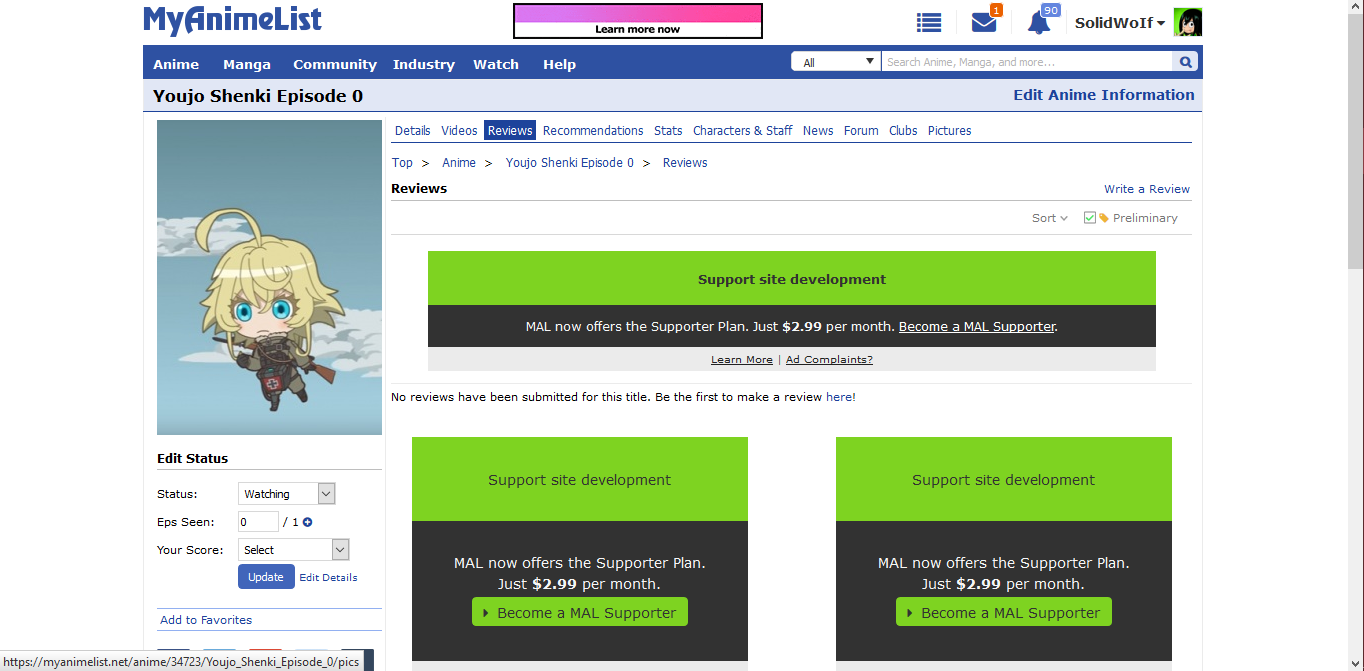Click Edit Anime Information link
Screen dimensions: 1364x671
click(1104, 95)
